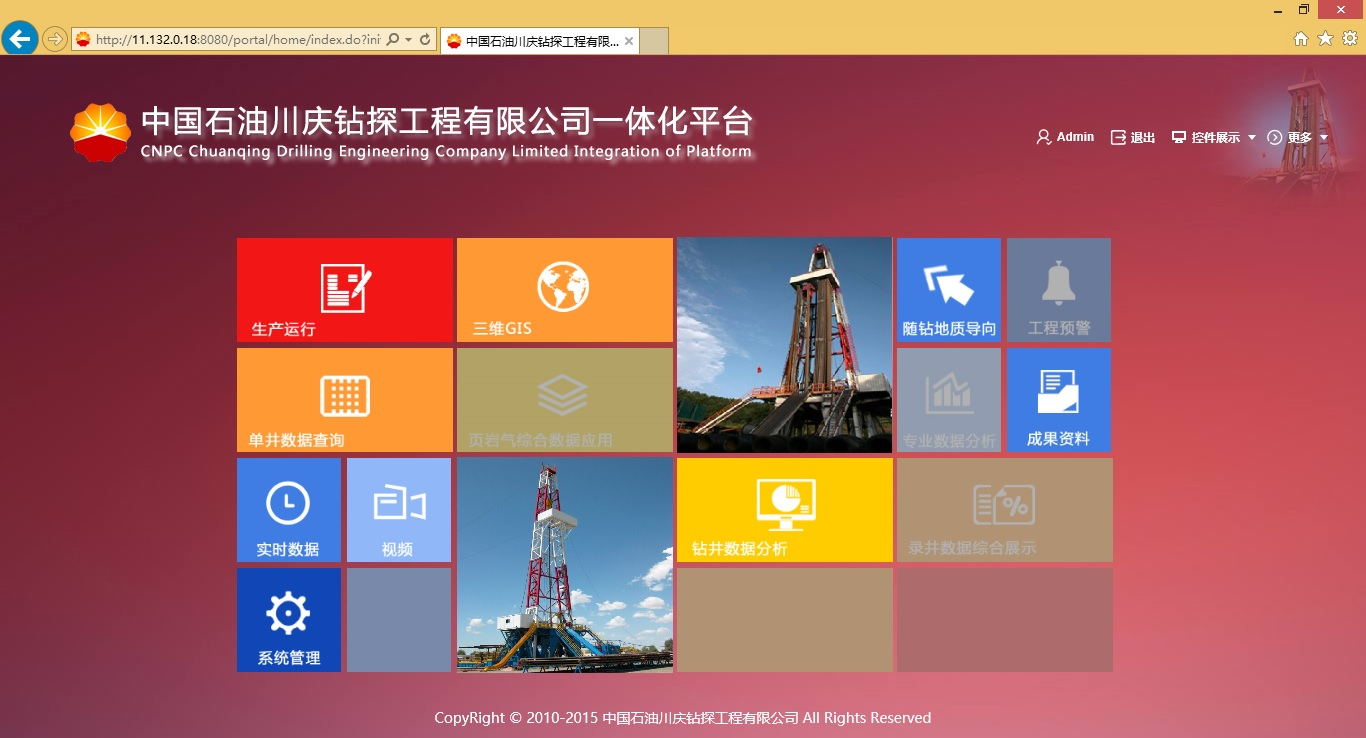The image size is (1366, 738).
Task: Open the 生产运行 tile icon
Action: (x=345, y=288)
